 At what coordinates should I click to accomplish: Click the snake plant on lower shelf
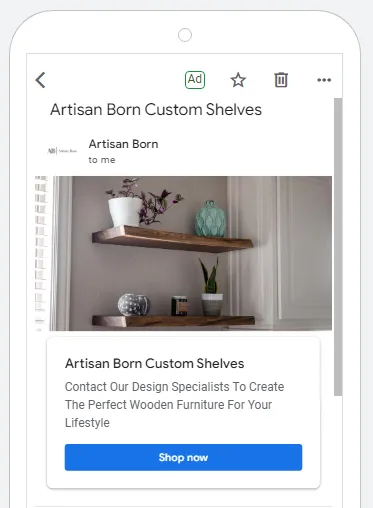(x=211, y=287)
